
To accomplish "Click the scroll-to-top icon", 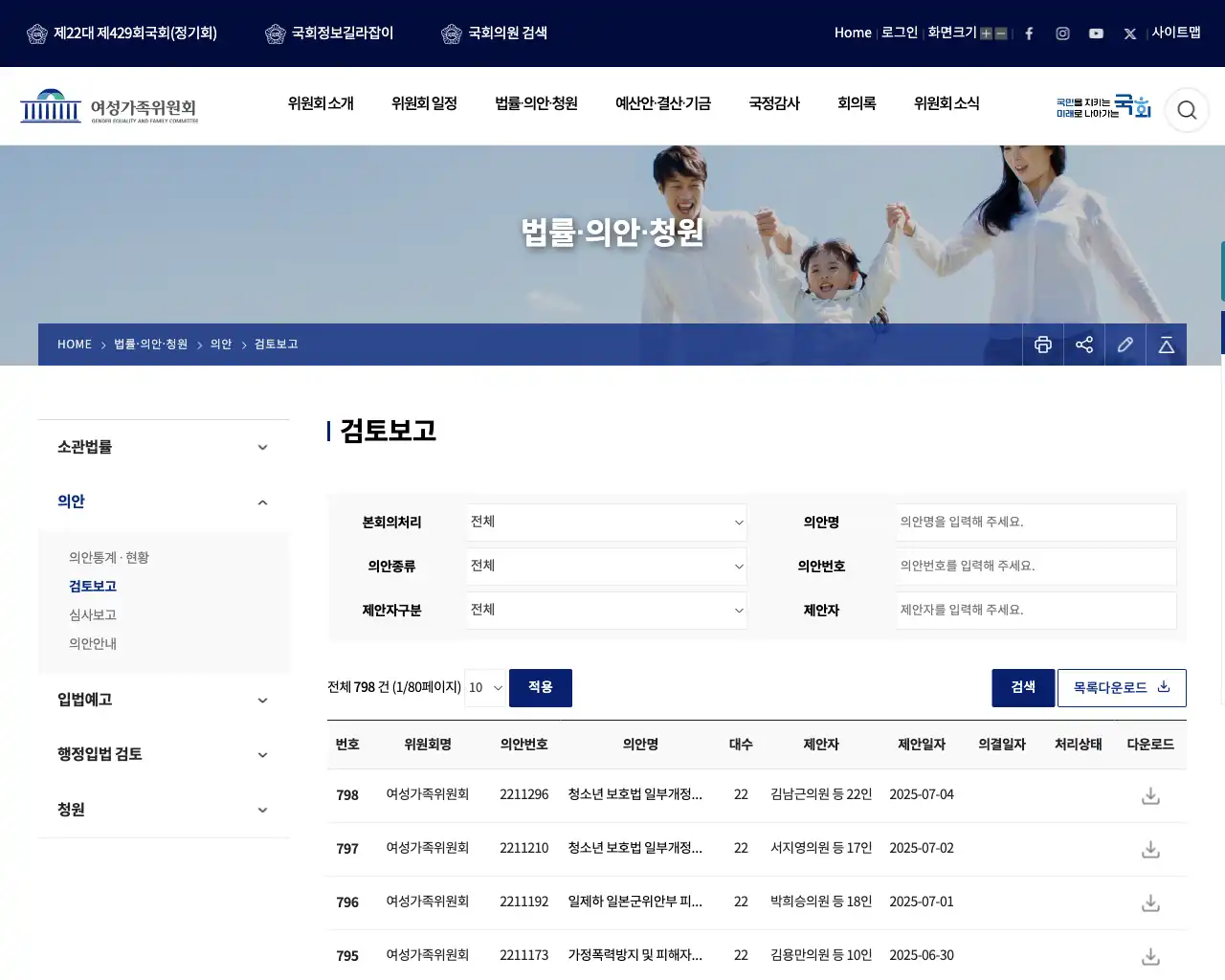I will (x=1167, y=345).
